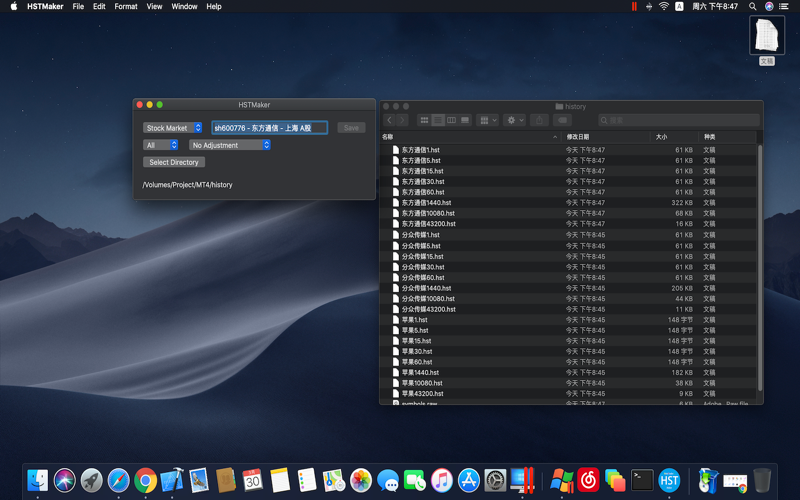Open the HSTMaker icon in the Dock
Screen dimensions: 800x500
click(669, 481)
